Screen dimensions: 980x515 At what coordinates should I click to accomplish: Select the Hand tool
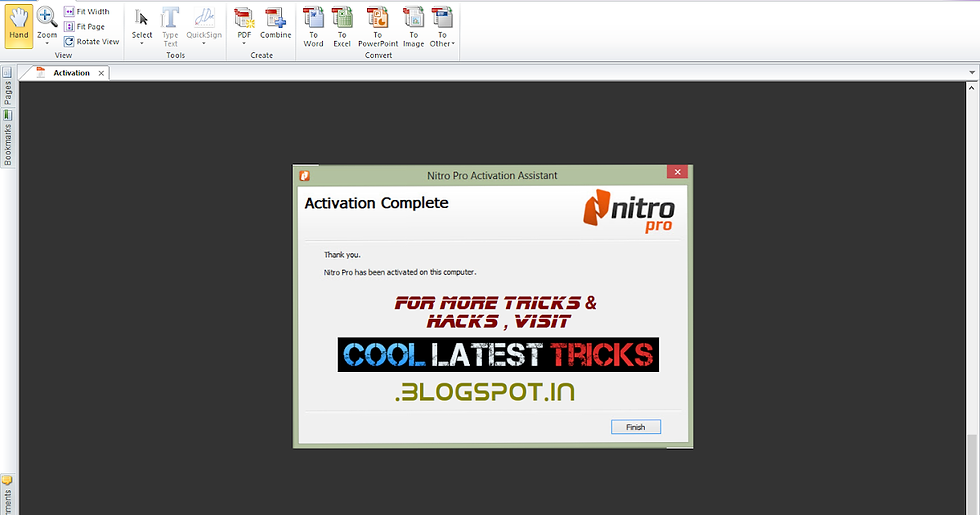(x=19, y=26)
